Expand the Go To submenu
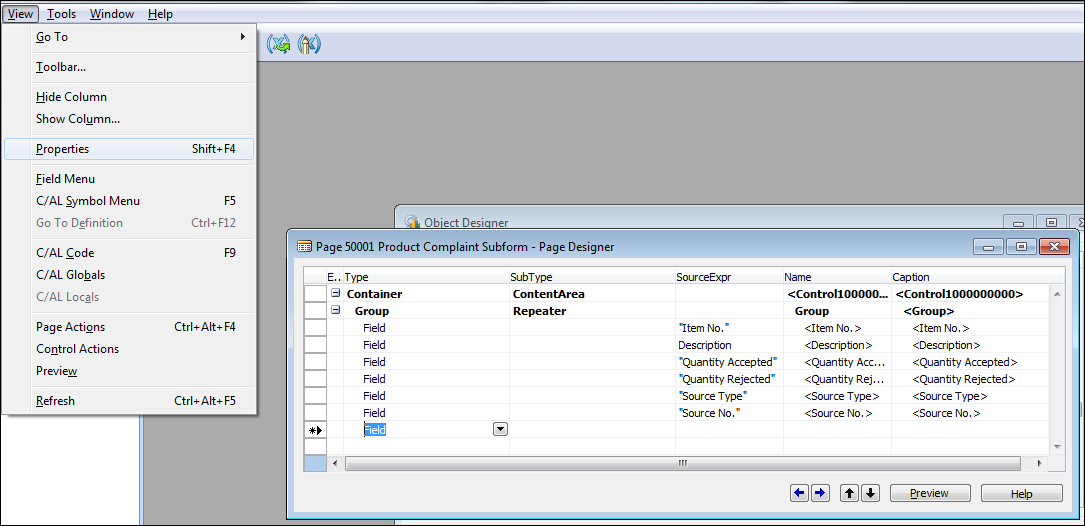Screen dimensions: 1085x526 click(x=129, y=37)
